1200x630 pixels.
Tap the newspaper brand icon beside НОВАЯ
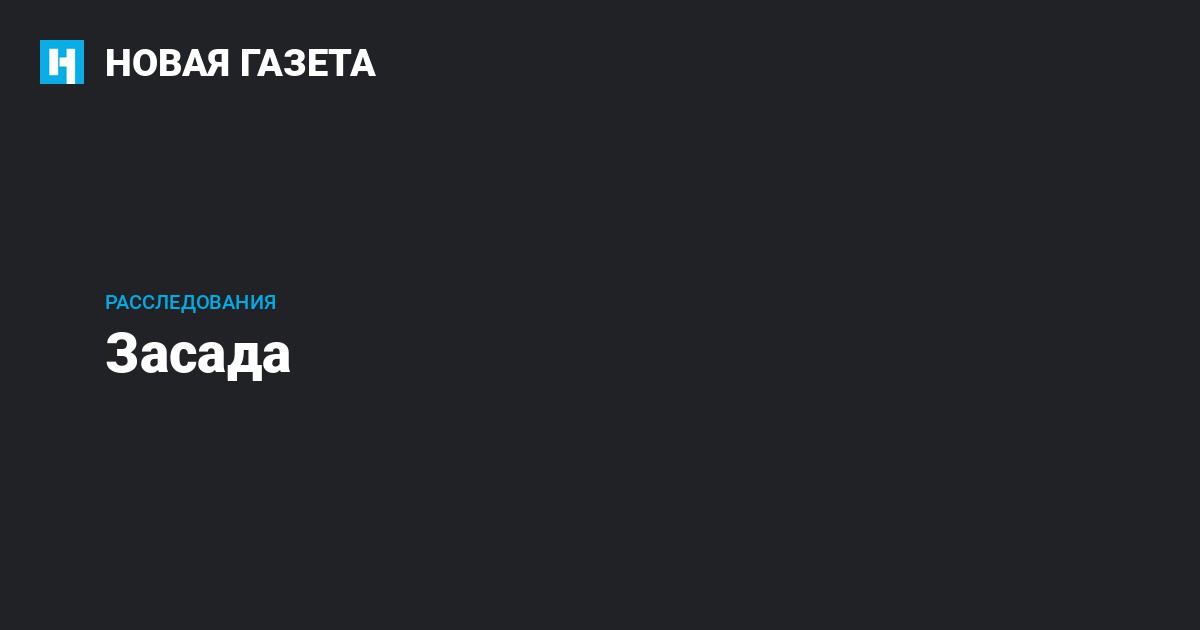coord(62,62)
